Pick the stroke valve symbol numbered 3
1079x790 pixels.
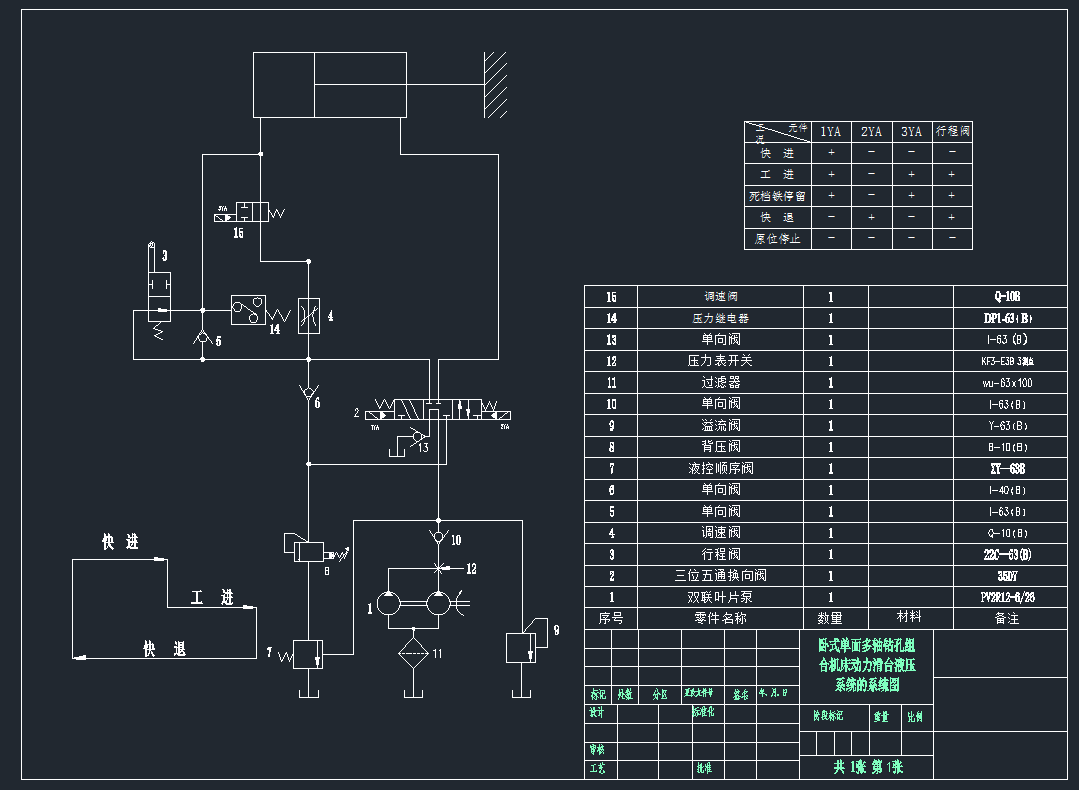159,291
